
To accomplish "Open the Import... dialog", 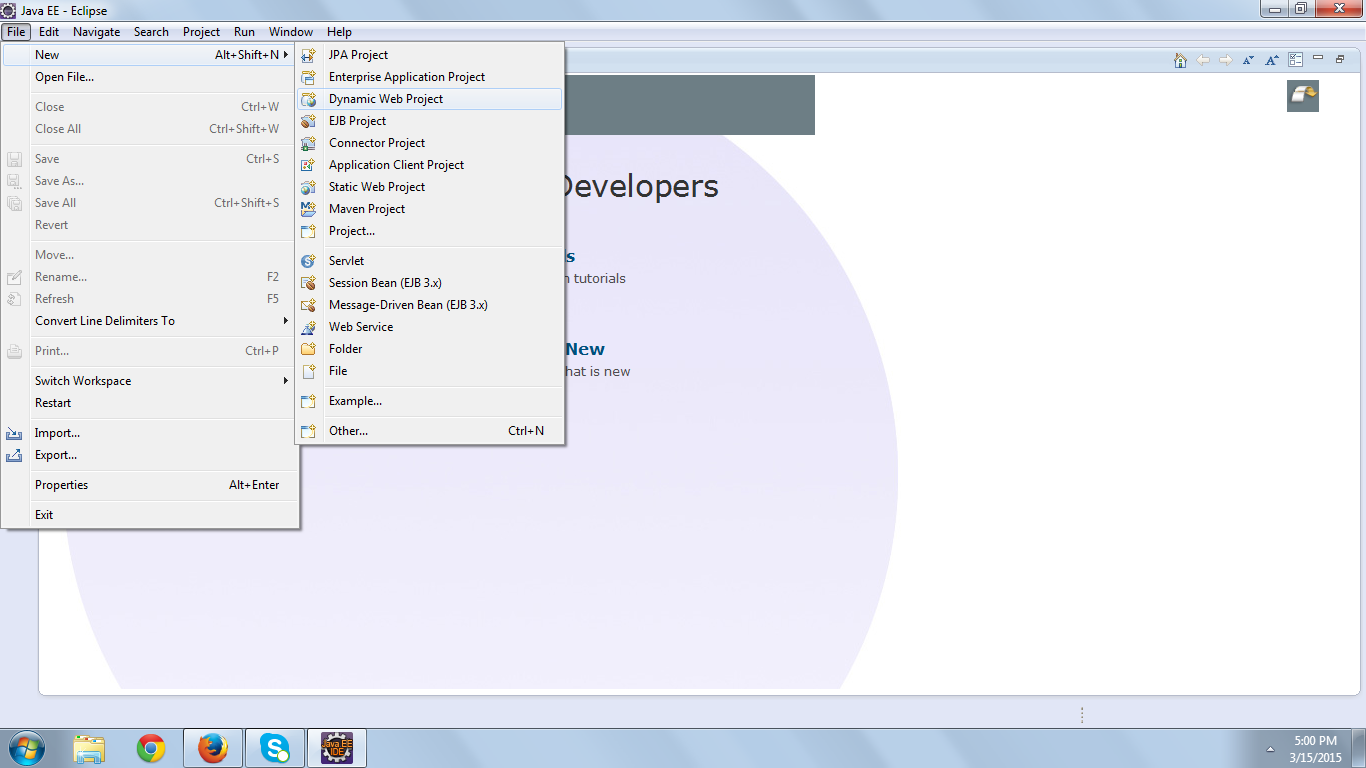I will click(x=150, y=433).
